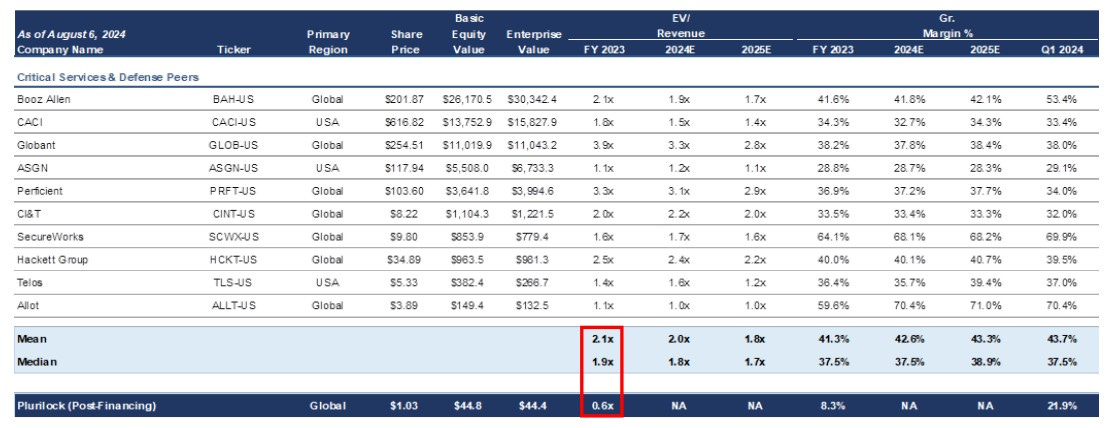Viewport: 1115px width, 428px height.
Task: Select Perficient company name
Action: 40,191
